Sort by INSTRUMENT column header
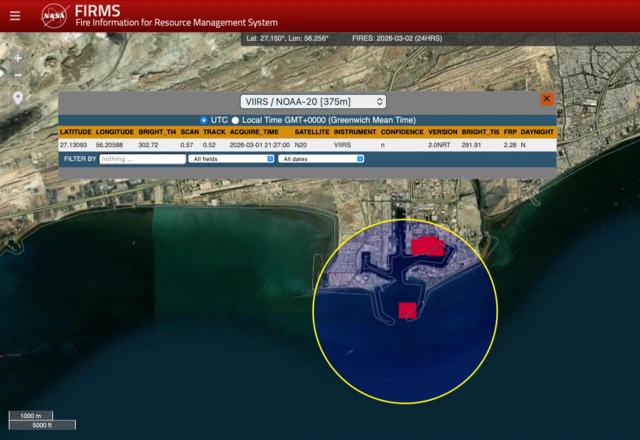The height and width of the screenshot is (440, 640). coord(355,132)
